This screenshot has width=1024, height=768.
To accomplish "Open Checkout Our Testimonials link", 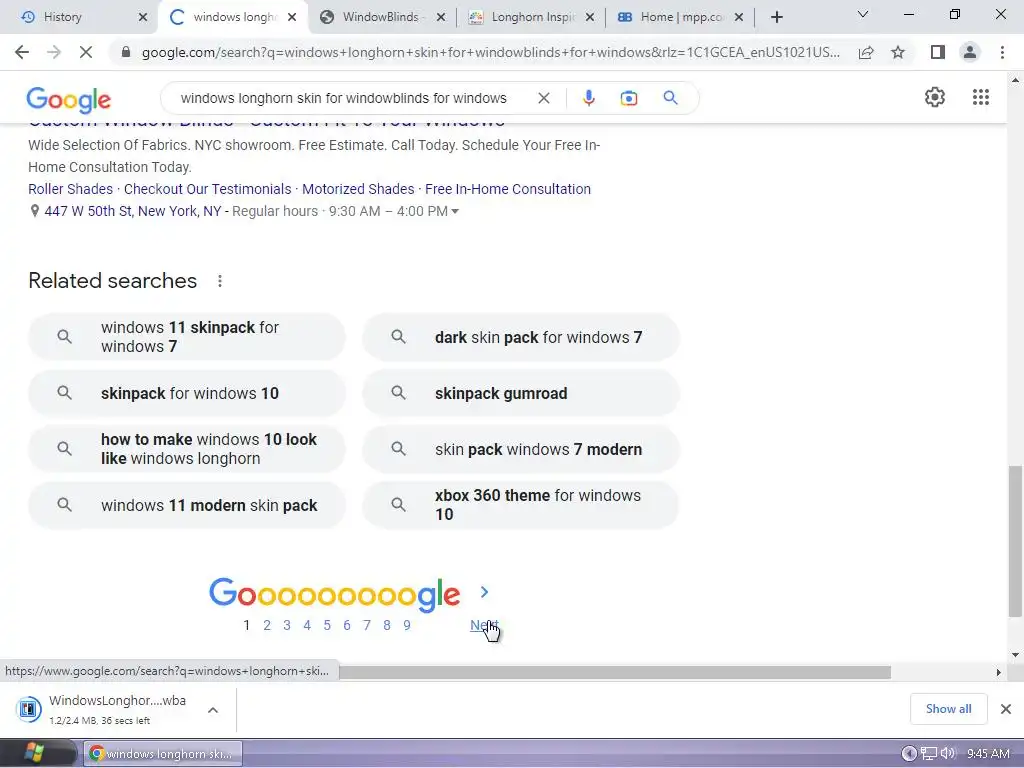I will 208,189.
